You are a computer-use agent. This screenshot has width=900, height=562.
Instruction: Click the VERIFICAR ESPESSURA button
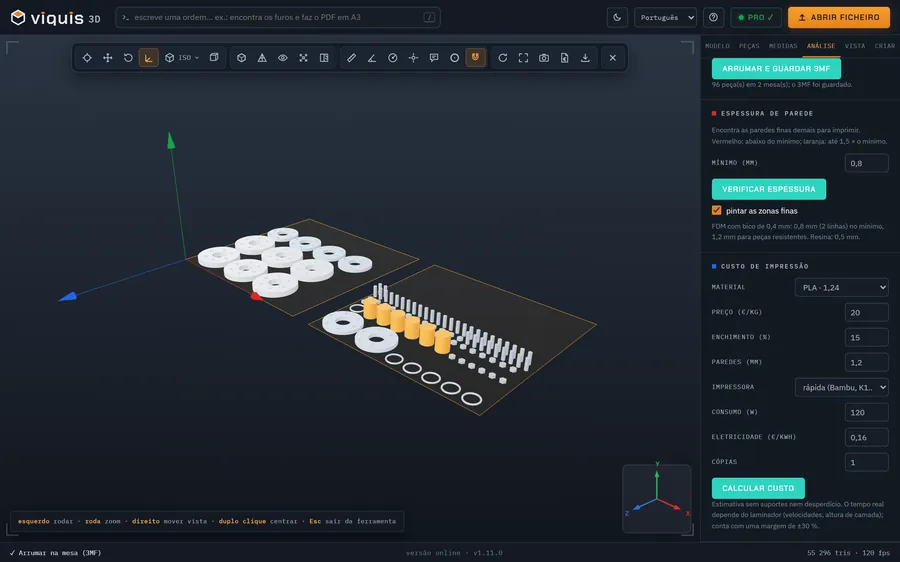click(x=769, y=189)
